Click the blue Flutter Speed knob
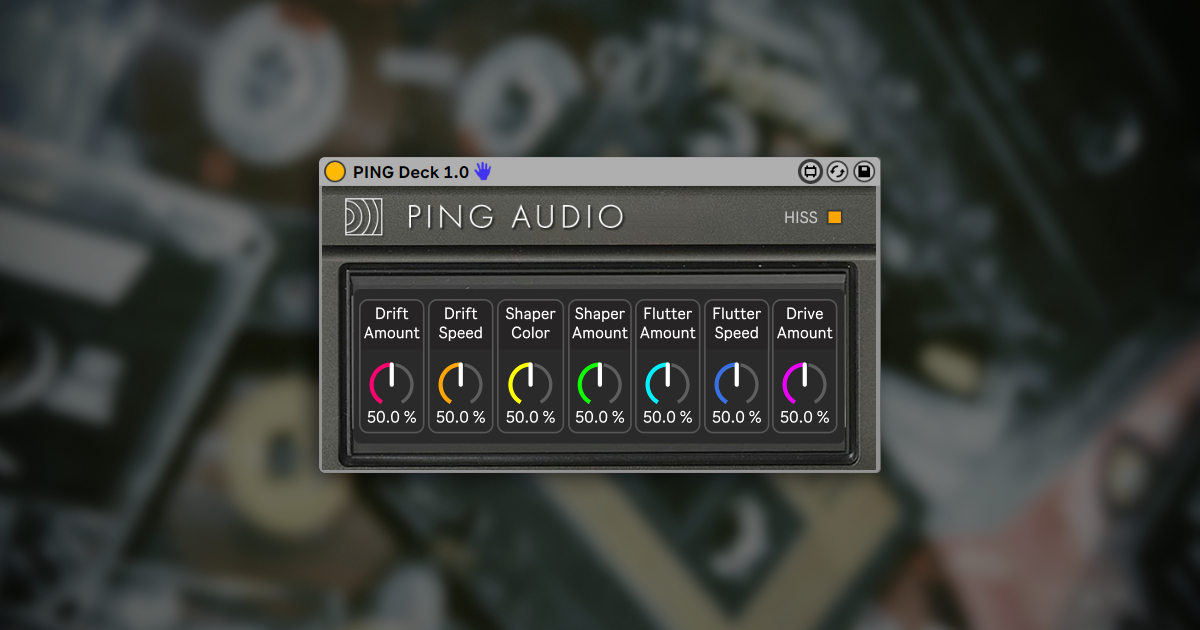 [736, 384]
